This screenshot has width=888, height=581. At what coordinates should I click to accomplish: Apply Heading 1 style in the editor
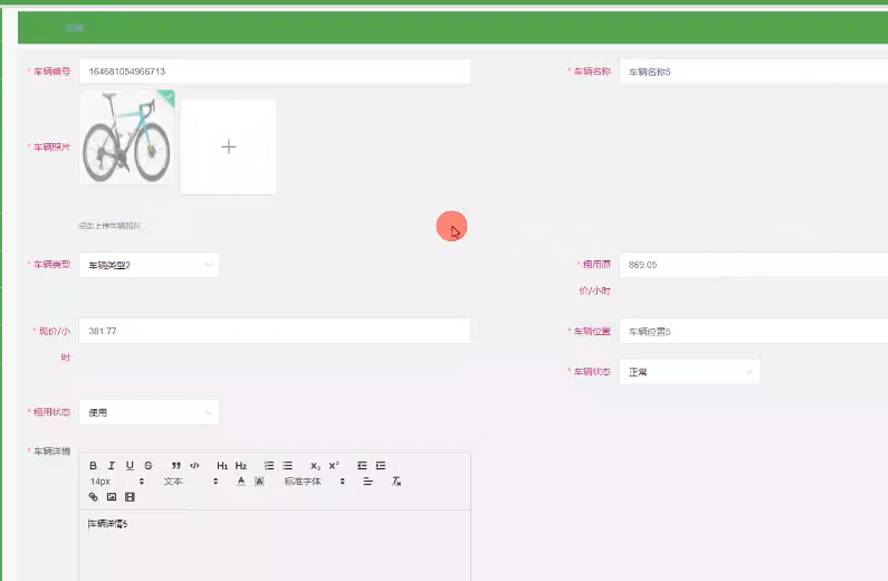[x=222, y=464]
